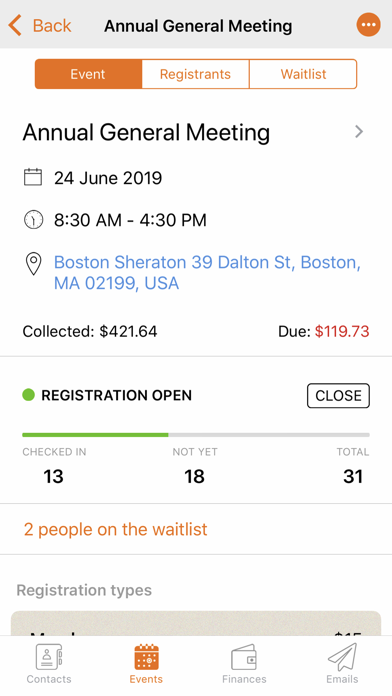Open Boston Sheraton address link

[x=207, y=273]
